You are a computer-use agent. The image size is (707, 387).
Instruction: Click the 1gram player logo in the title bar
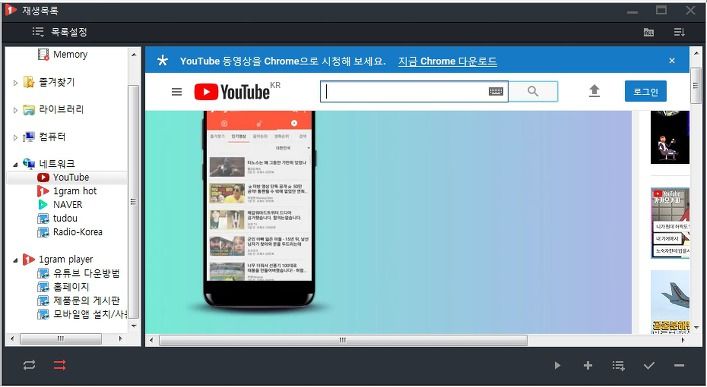coord(10,10)
